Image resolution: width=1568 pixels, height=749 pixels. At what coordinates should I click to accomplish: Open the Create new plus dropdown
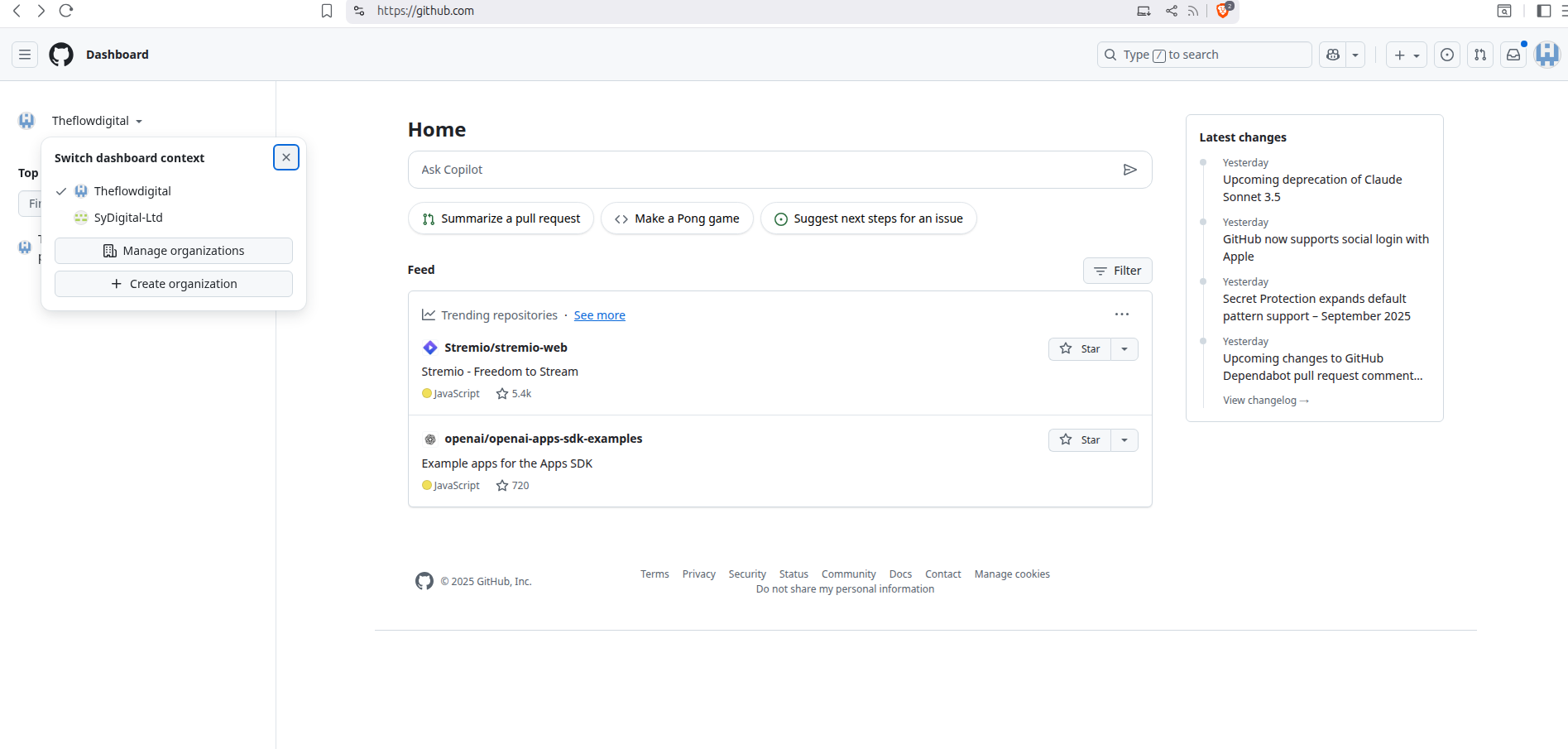coord(1406,55)
